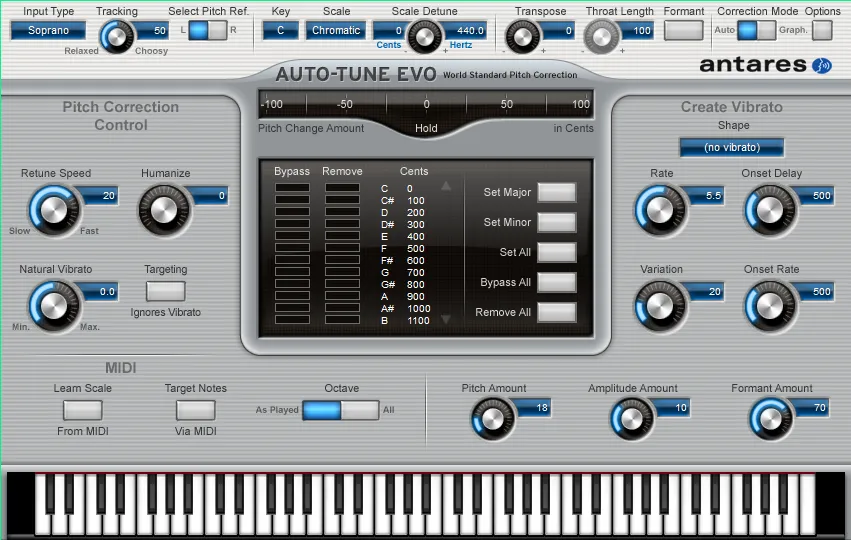Viewport: 851px width, 540px height.
Task: Click the Retune Speed knob
Action: (54, 211)
